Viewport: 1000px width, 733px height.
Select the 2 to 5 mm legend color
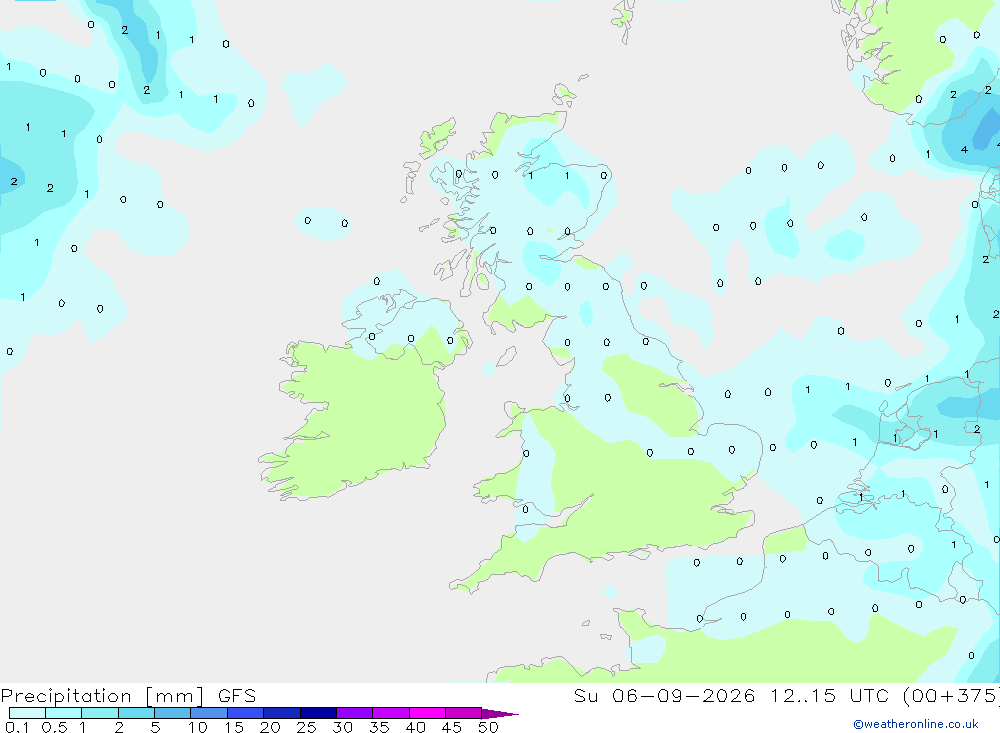coord(136,713)
